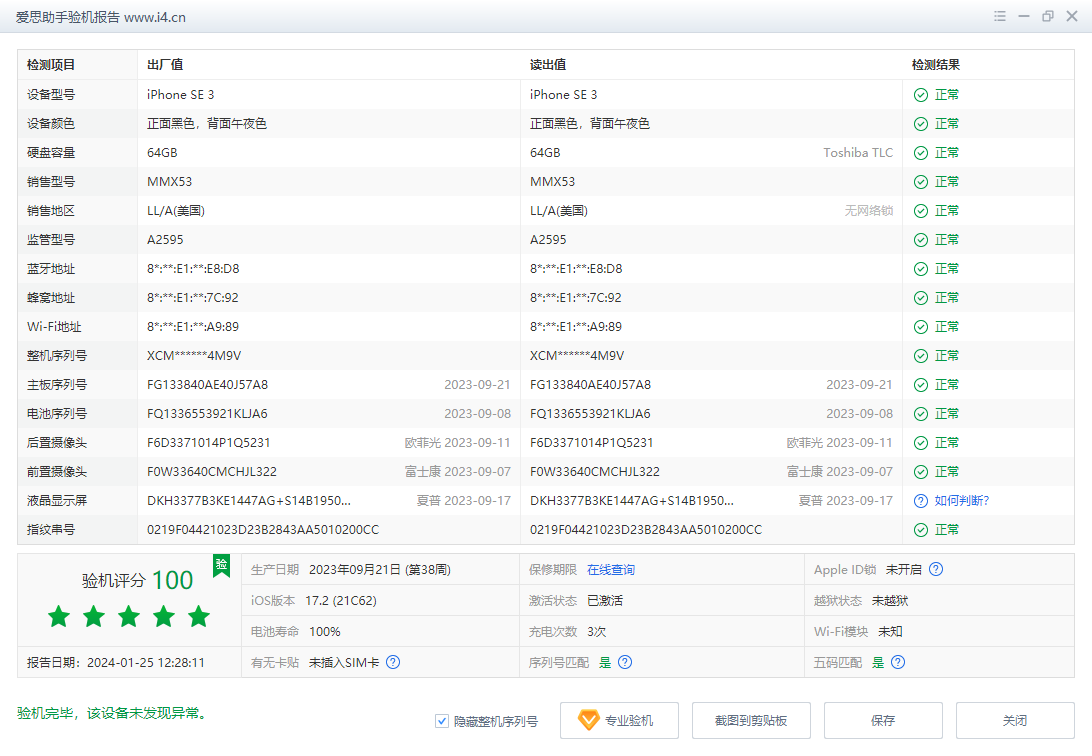Click the 读出值 column header
The image size is (1092, 756).
point(548,65)
